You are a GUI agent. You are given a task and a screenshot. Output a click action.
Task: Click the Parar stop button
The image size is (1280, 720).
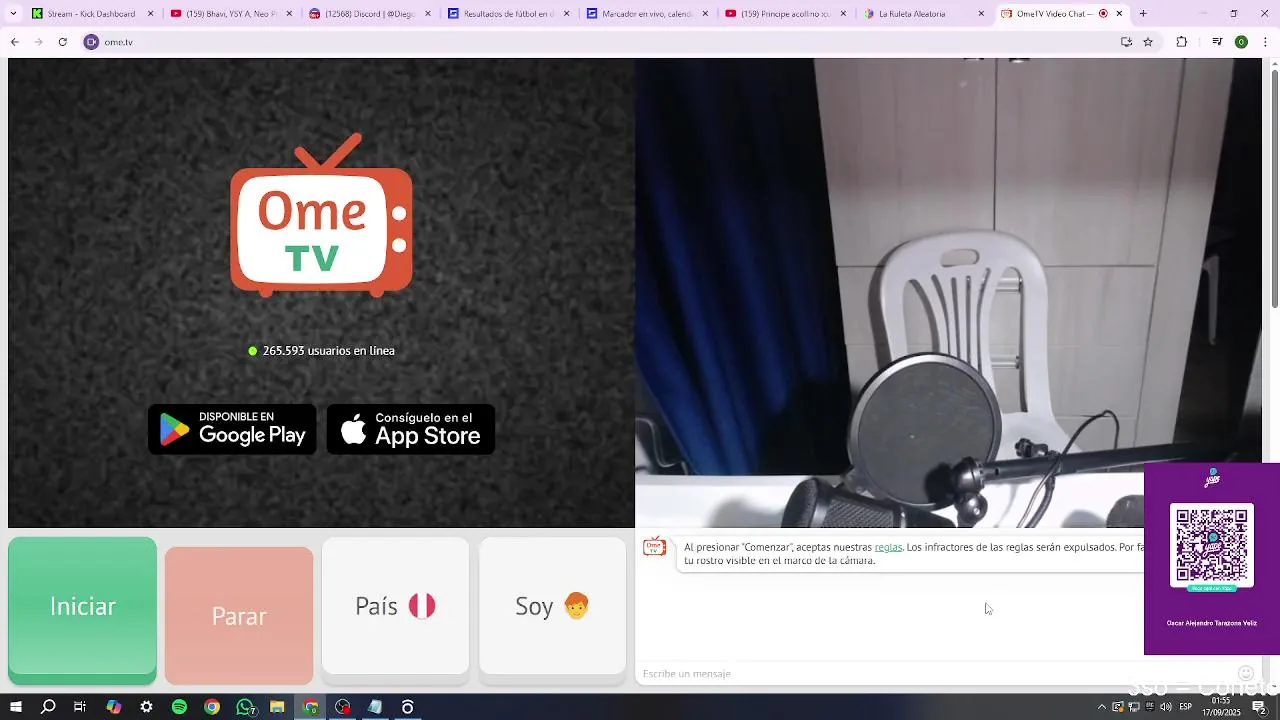tap(239, 616)
